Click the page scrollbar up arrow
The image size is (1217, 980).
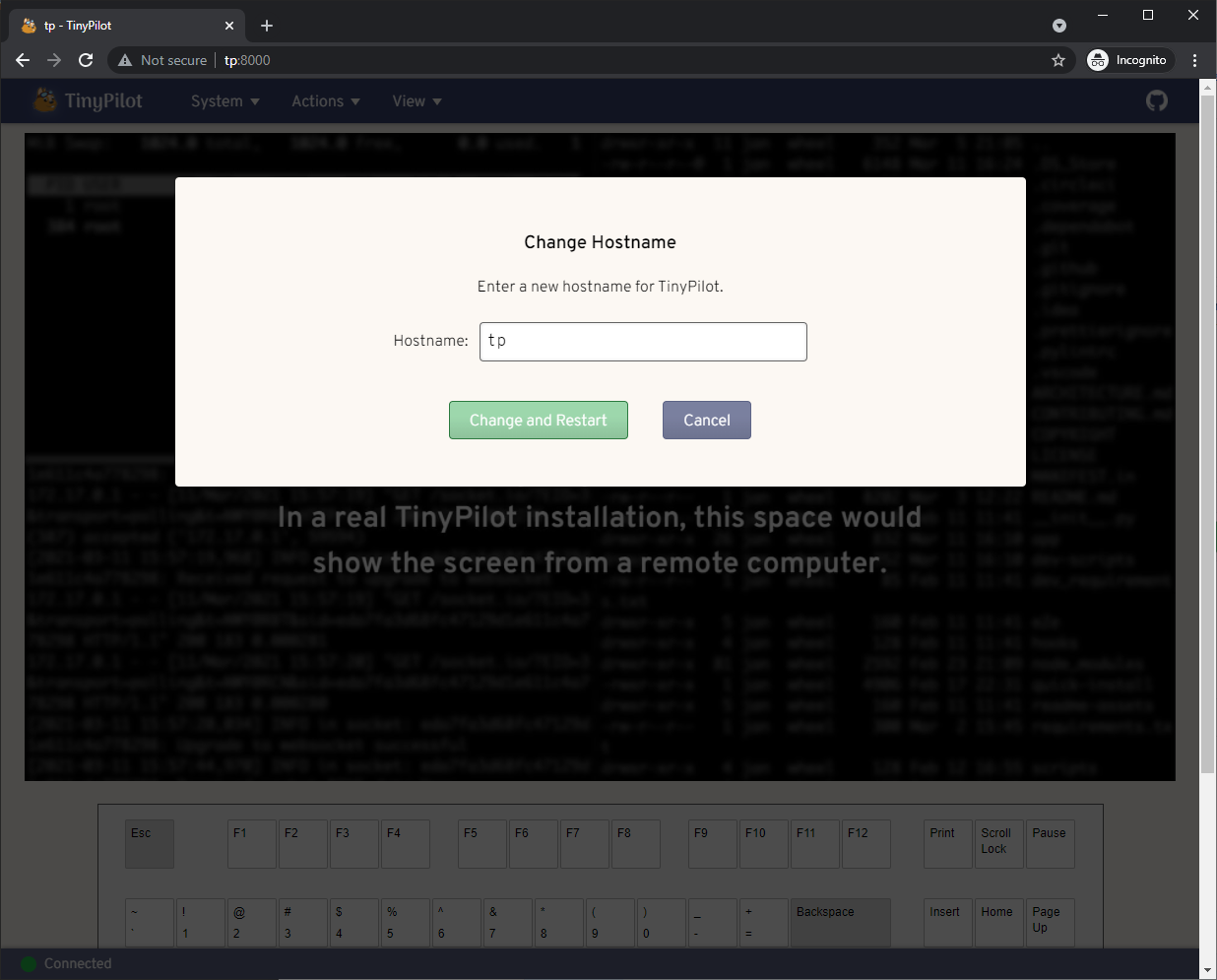pyautogui.click(x=1208, y=87)
